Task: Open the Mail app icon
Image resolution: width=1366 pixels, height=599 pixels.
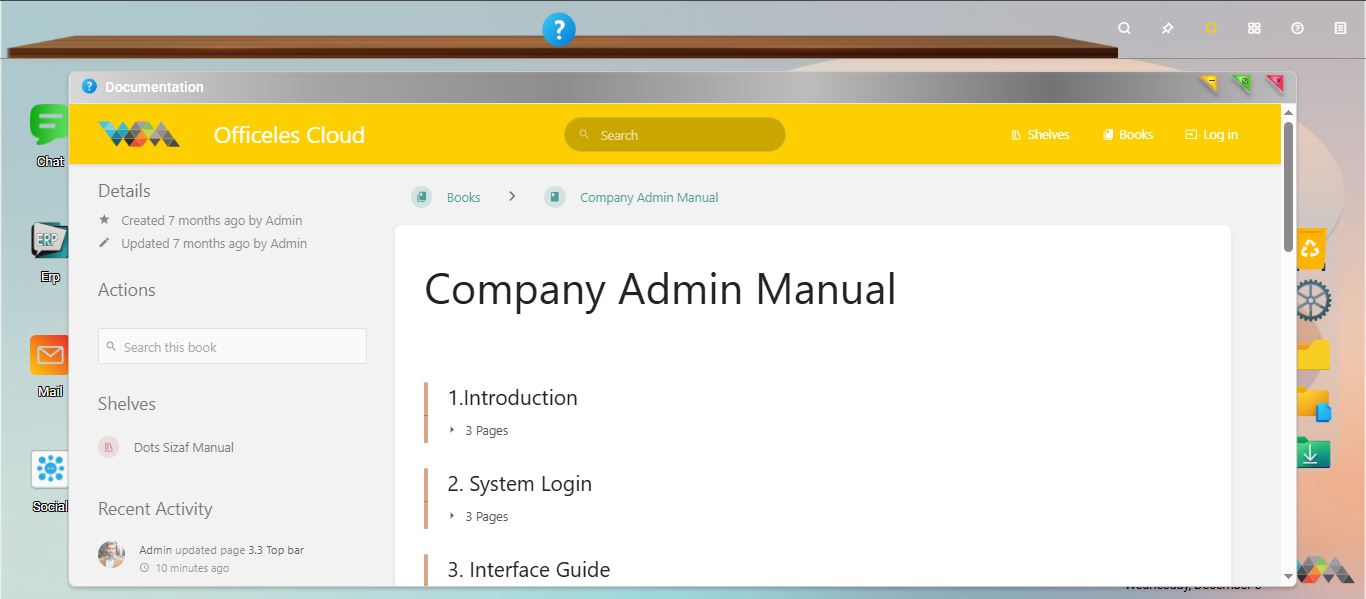Action: [49, 357]
